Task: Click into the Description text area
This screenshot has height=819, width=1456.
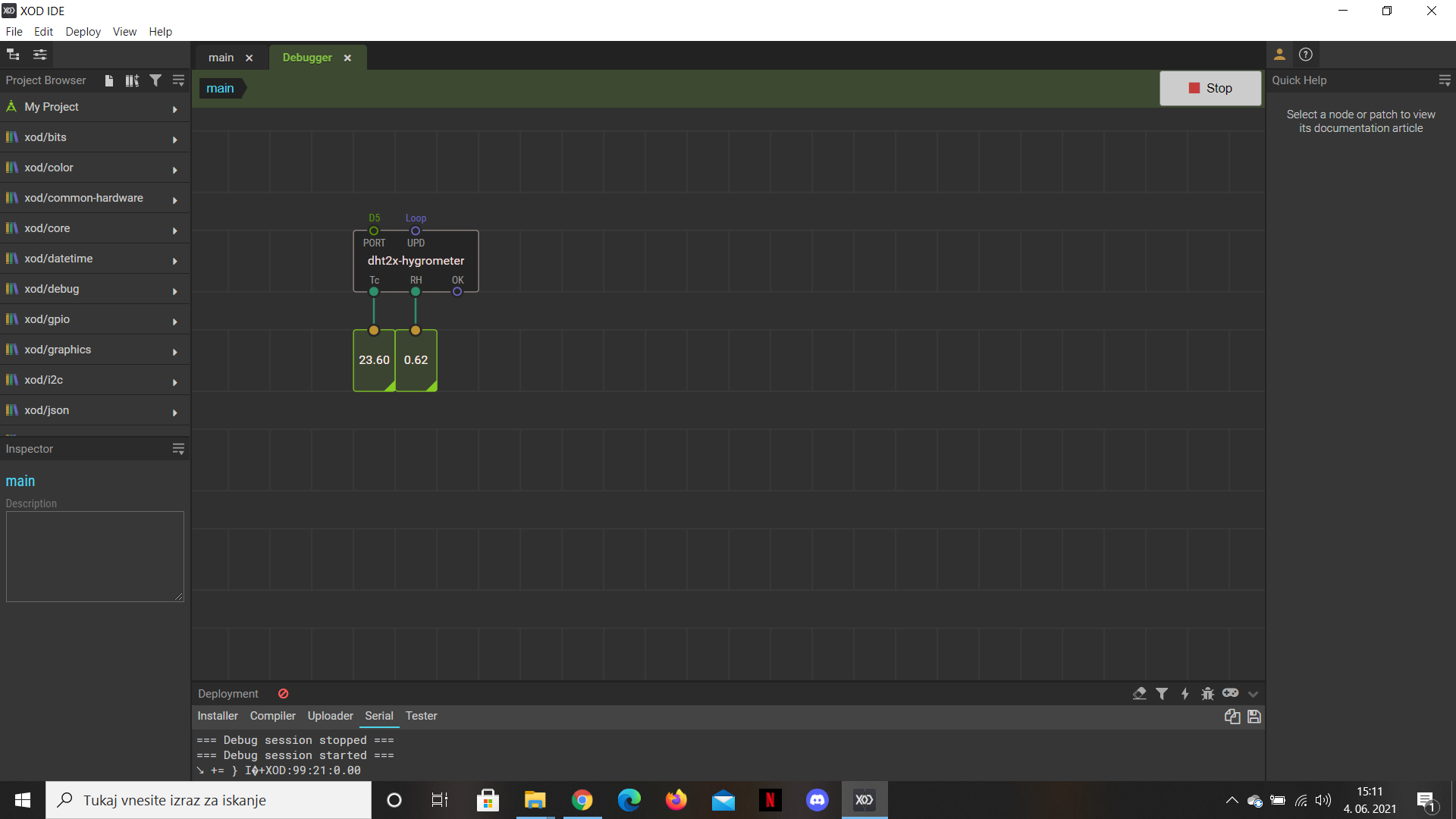Action: pyautogui.click(x=95, y=557)
